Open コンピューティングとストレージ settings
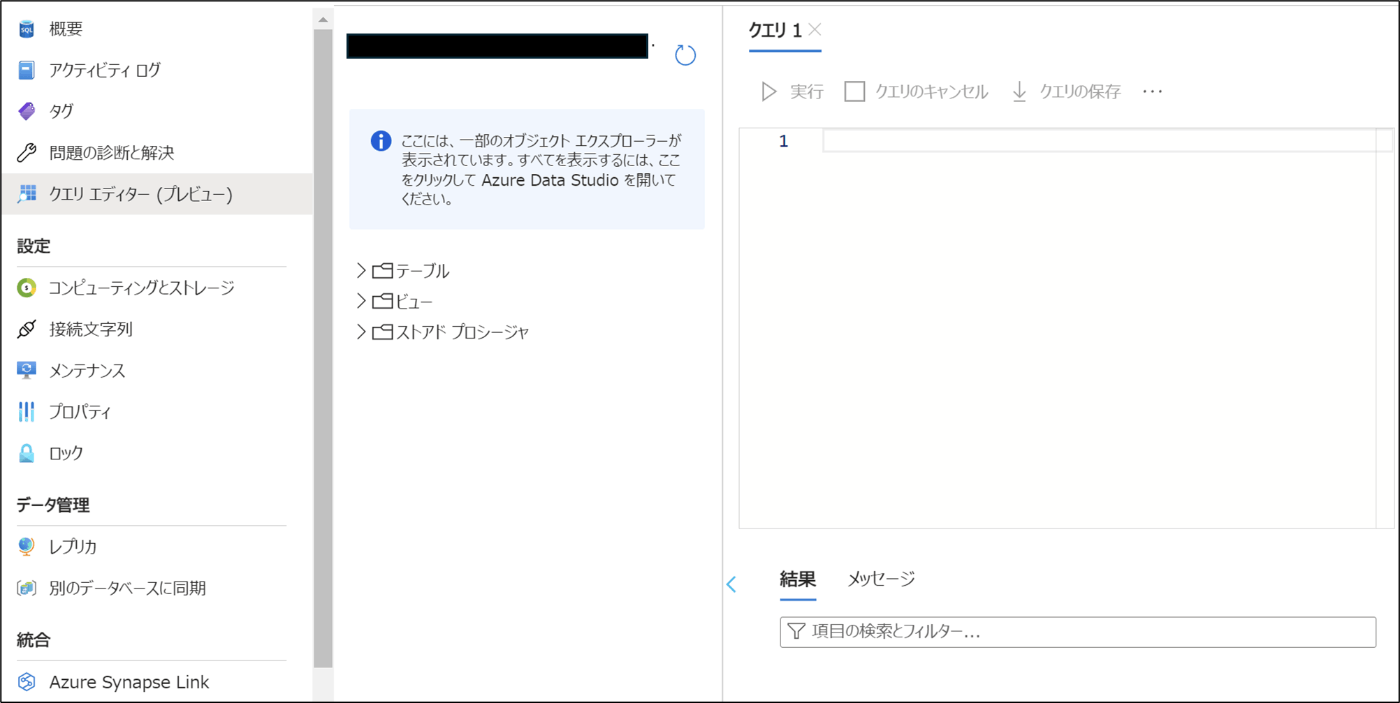The image size is (1400, 703). click(x=142, y=288)
